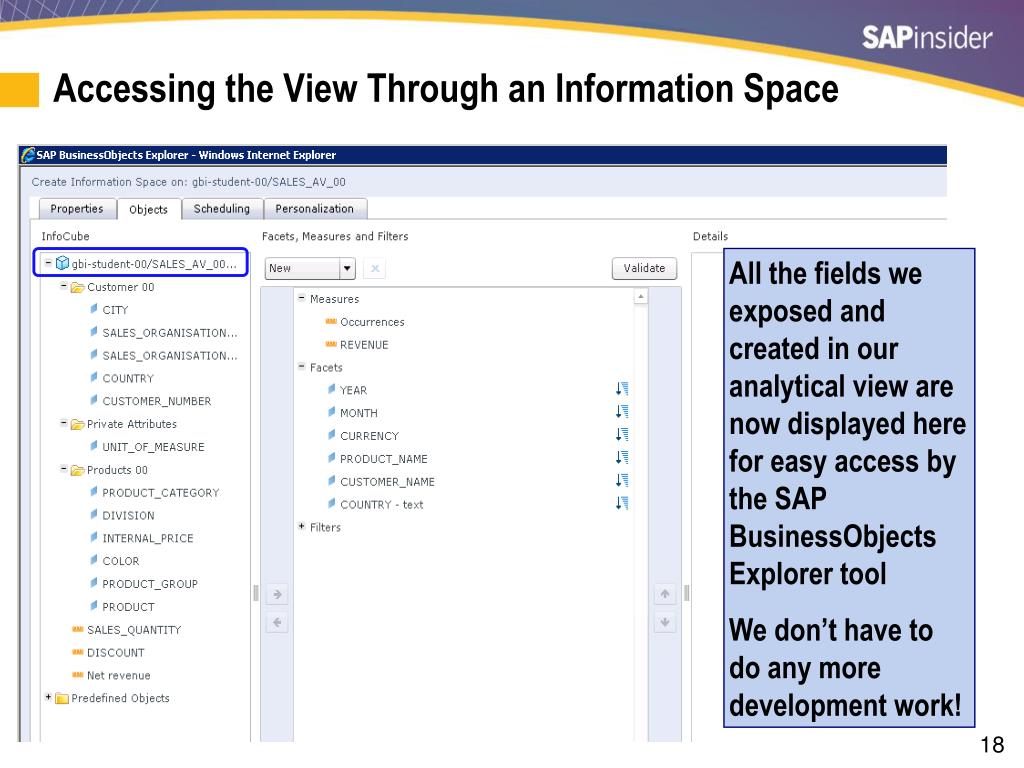
Task: Click the CUSTOMER_NUMBER dimension icon
Action: (93, 400)
